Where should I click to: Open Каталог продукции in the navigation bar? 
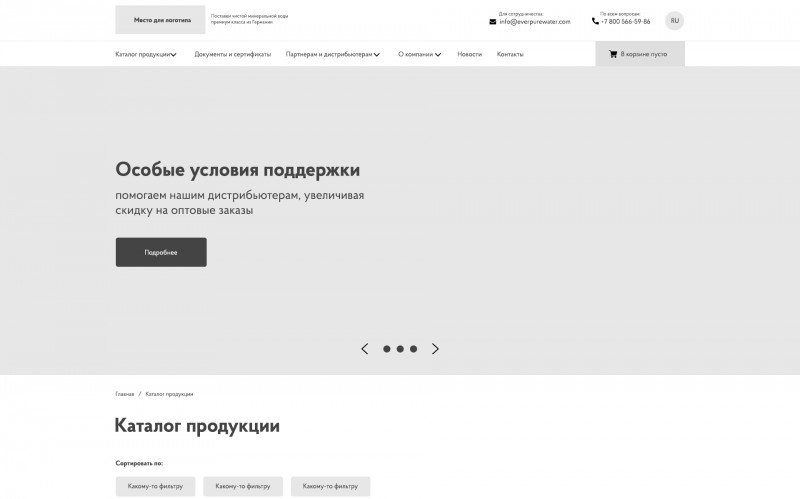142,54
